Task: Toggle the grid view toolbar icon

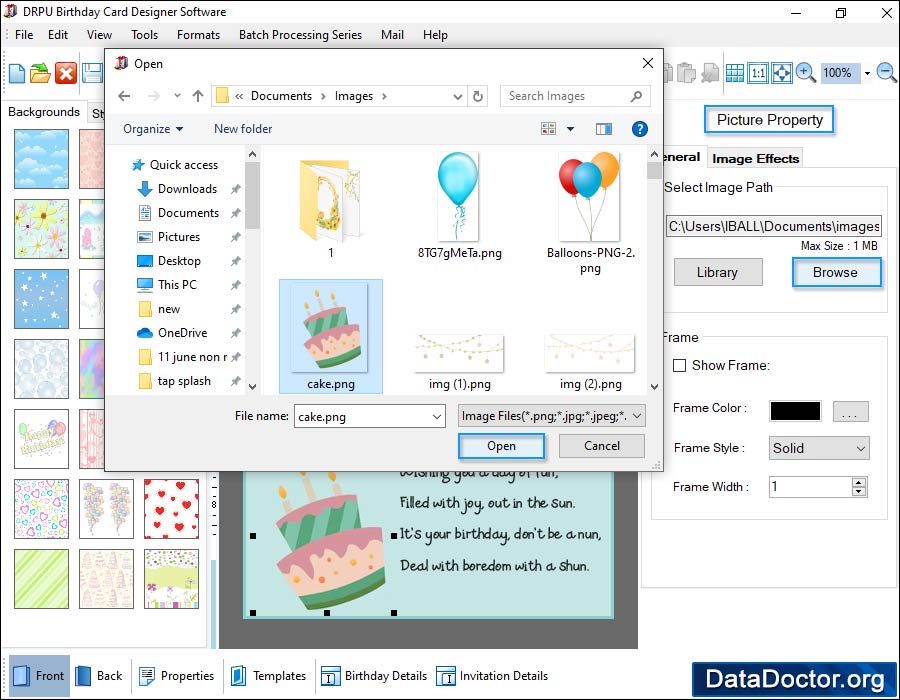Action: [x=734, y=73]
